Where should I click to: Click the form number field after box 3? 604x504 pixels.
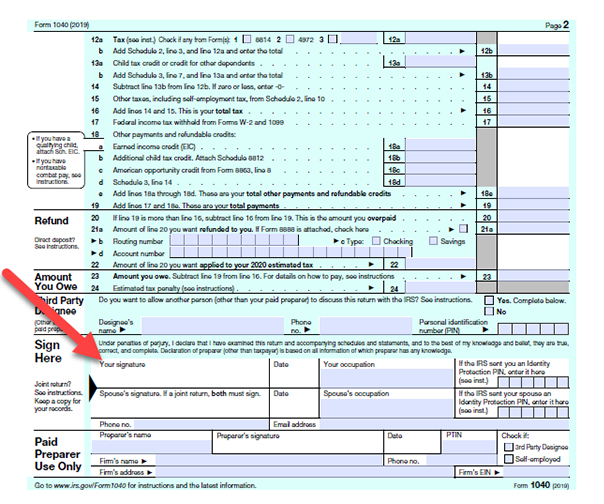coord(359,39)
